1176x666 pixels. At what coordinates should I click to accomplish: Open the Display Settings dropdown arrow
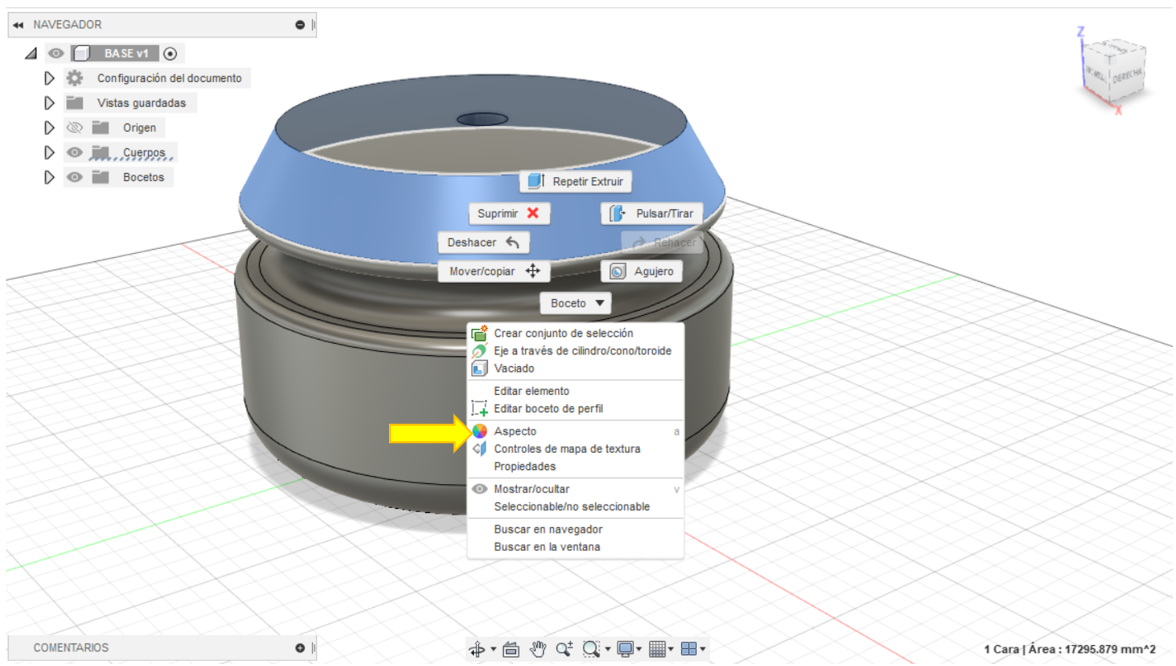639,650
